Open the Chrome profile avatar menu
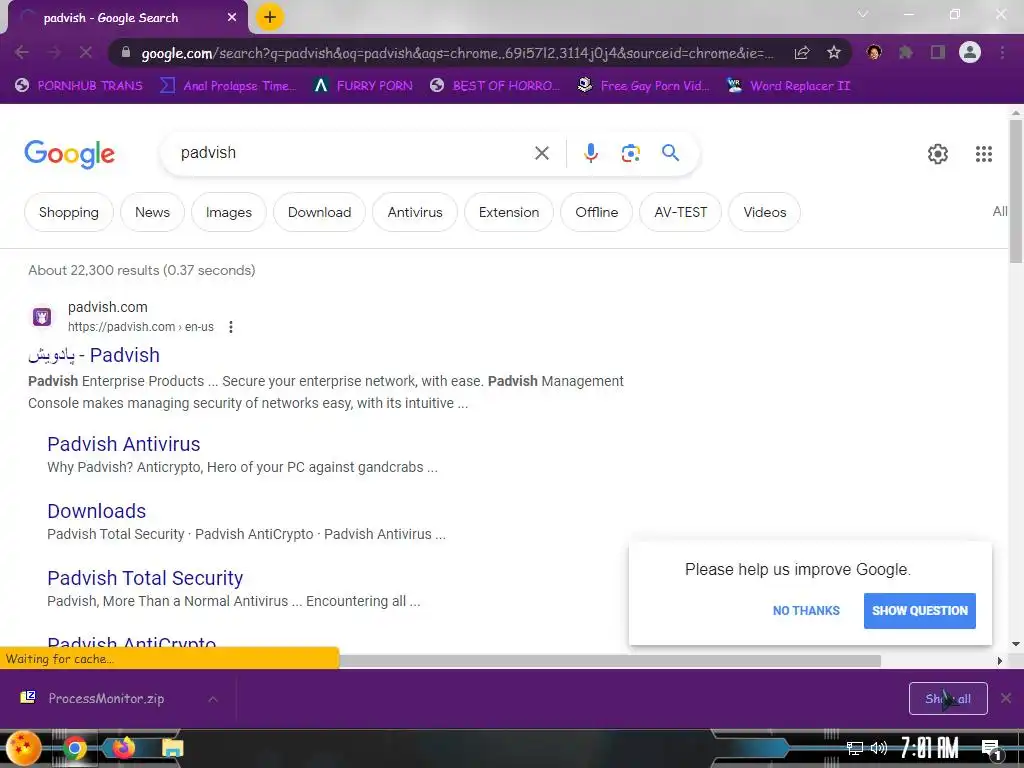1024x768 pixels. click(970, 52)
